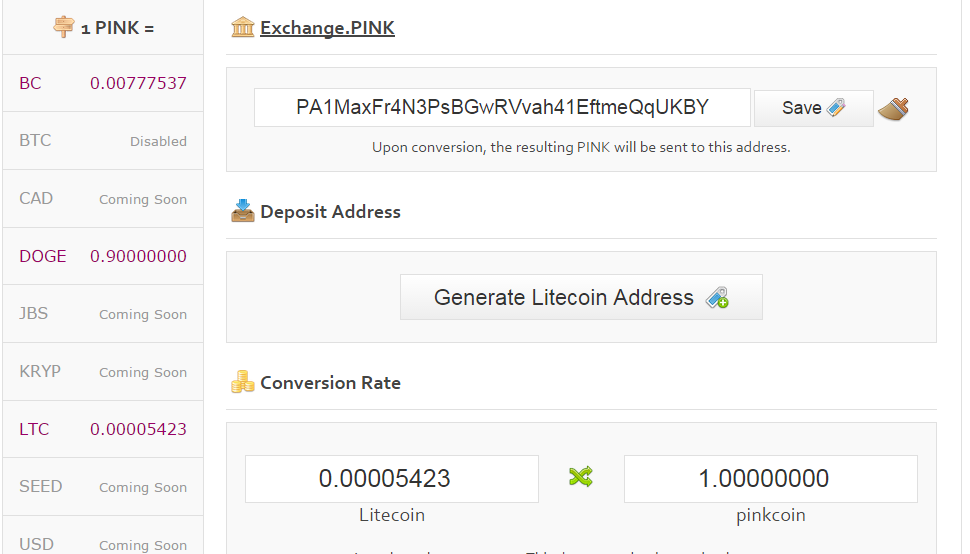The image size is (970, 554).
Task: Select the DOGE currency row
Action: (103, 256)
